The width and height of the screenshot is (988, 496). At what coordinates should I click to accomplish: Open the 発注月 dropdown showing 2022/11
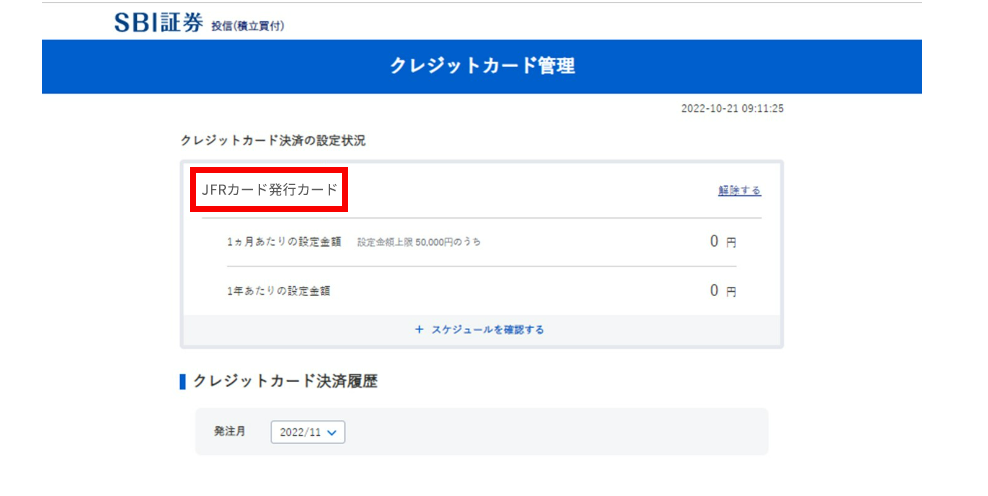click(307, 432)
